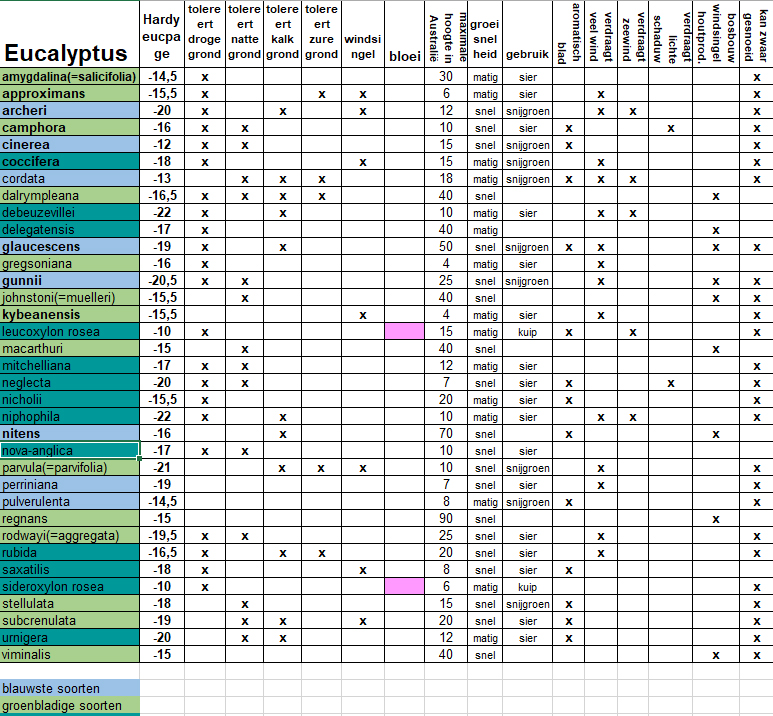
Task: Select the 'glaucescens' species cell
Action: (70, 247)
